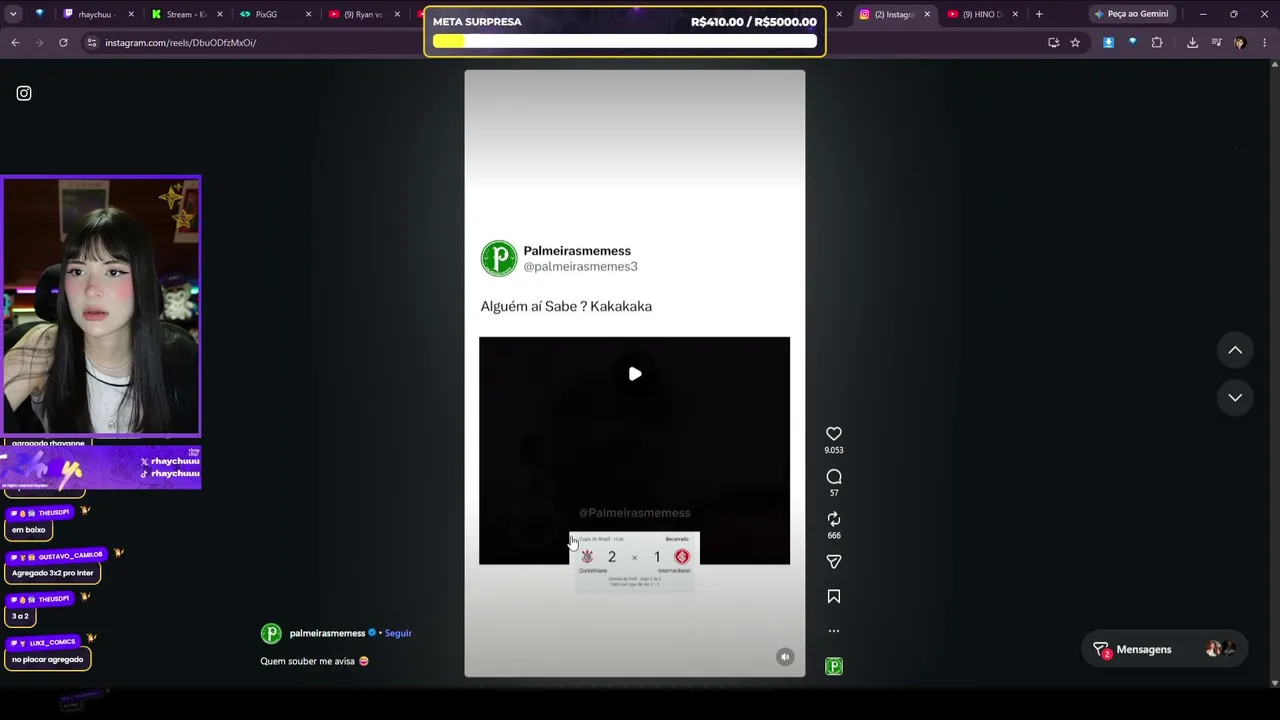
Task: Click the webcam overlay of the streamer
Action: [101, 306]
